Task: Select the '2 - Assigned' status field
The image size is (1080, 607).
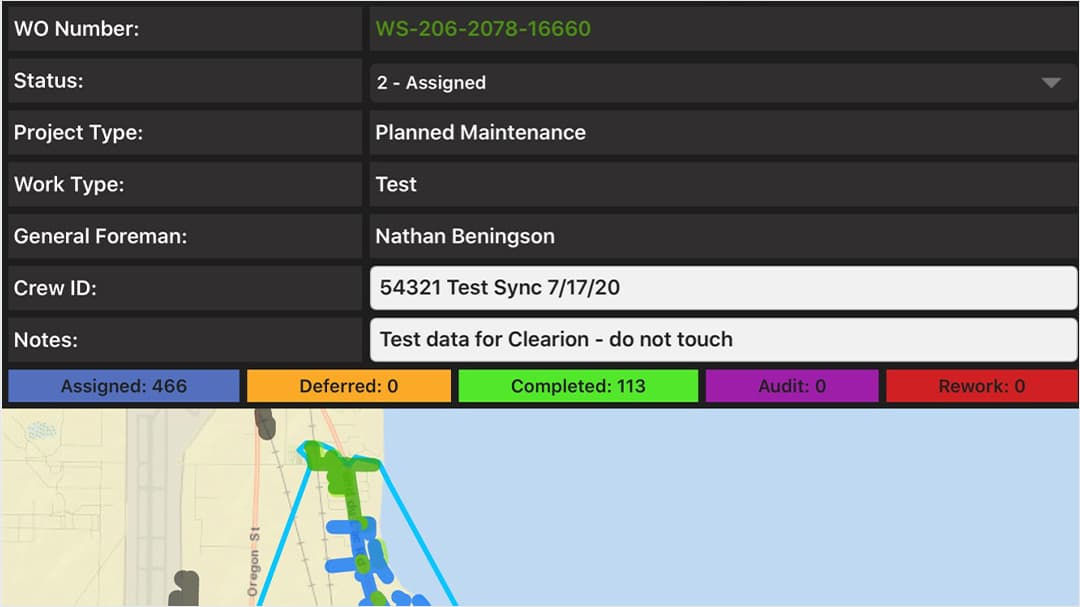Action: [723, 83]
